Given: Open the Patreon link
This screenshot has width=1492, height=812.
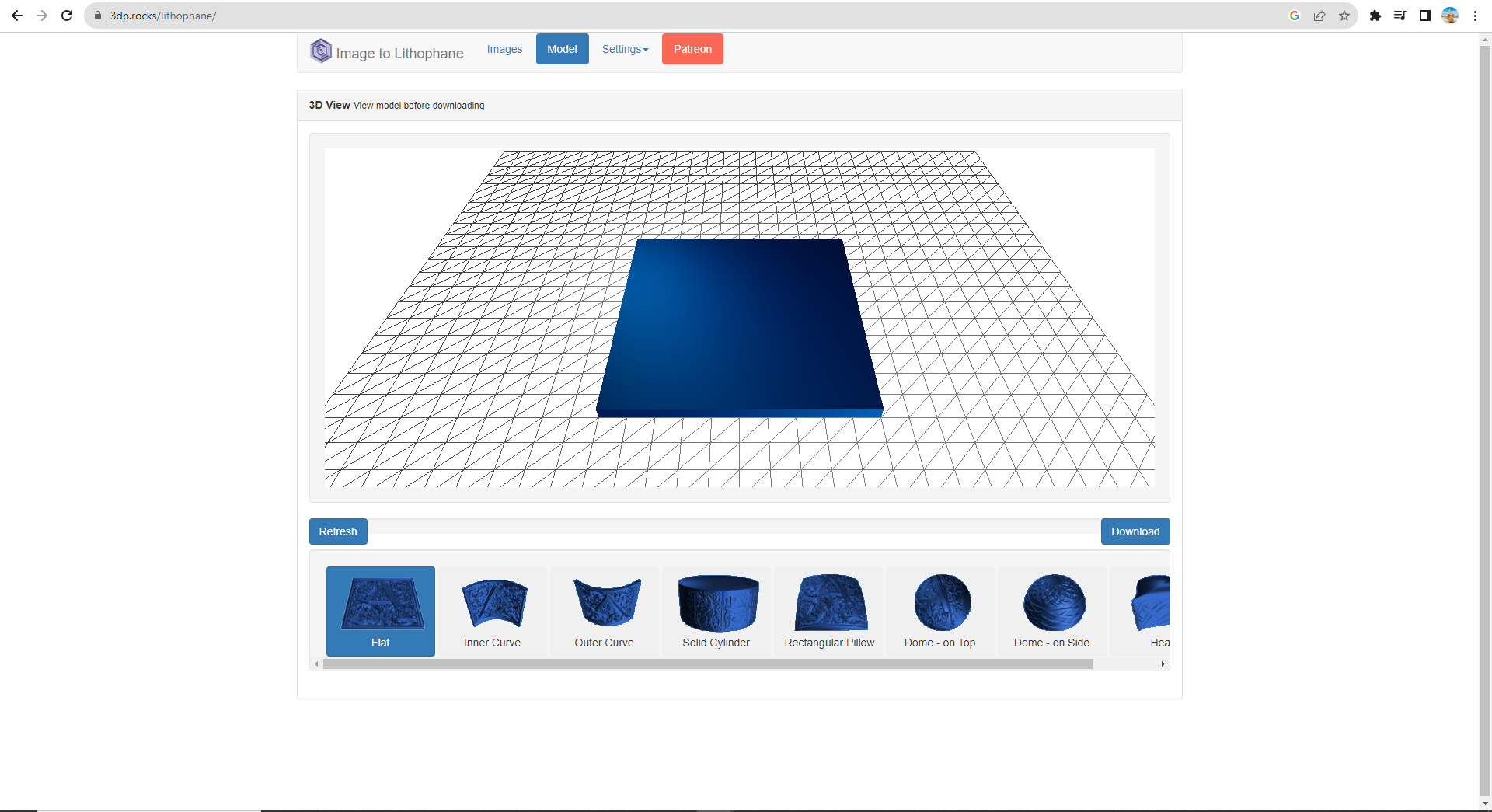Looking at the screenshot, I should coord(692,49).
